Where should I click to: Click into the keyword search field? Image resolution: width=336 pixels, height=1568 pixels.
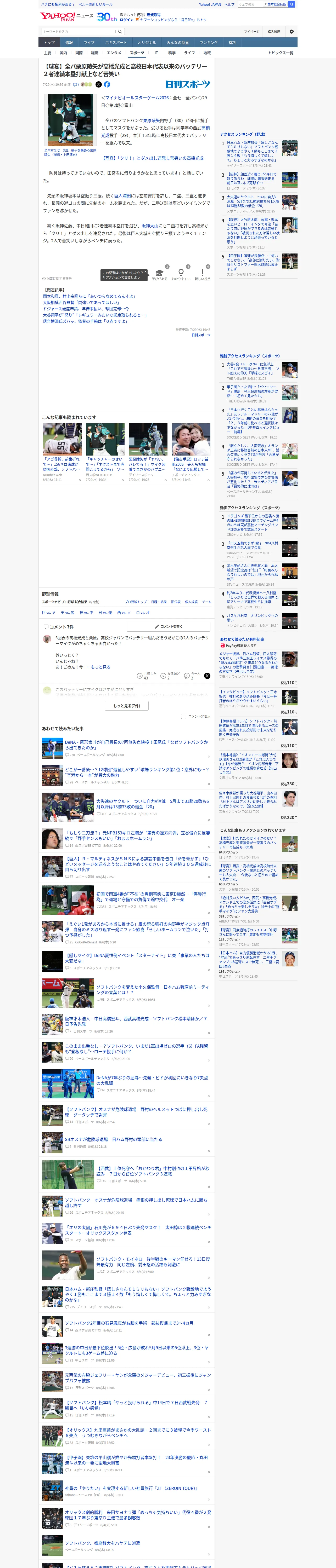[x=79, y=32]
